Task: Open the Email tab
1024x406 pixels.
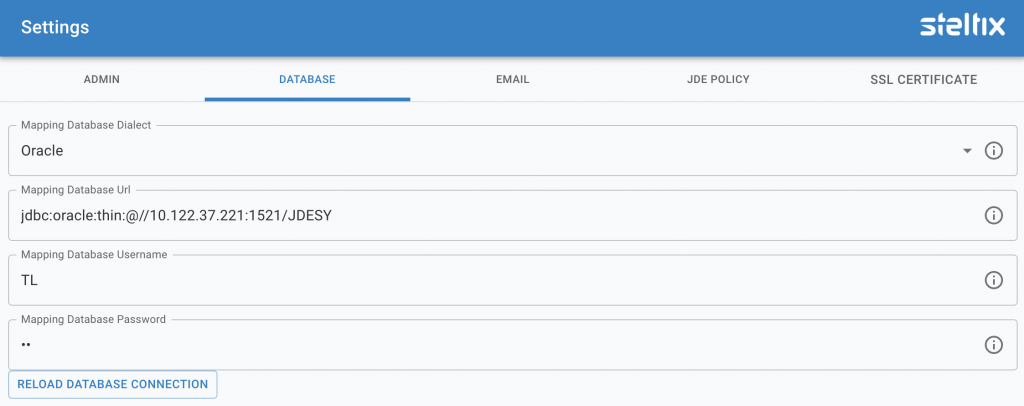Action: click(512, 79)
